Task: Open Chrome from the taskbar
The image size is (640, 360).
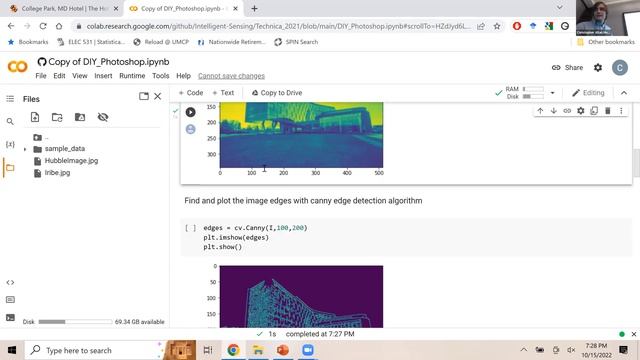Action: coord(233,350)
